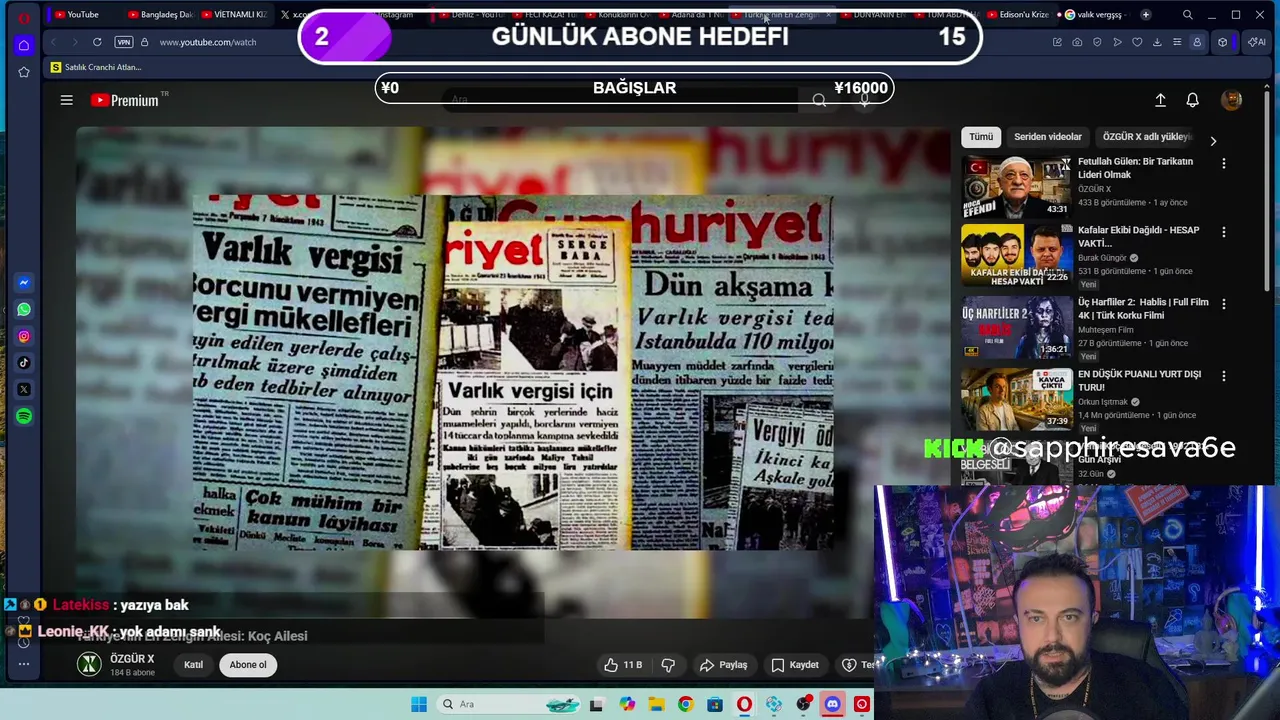1280x720 pixels.
Task: Open browser downloads icon
Action: pyautogui.click(x=1157, y=42)
